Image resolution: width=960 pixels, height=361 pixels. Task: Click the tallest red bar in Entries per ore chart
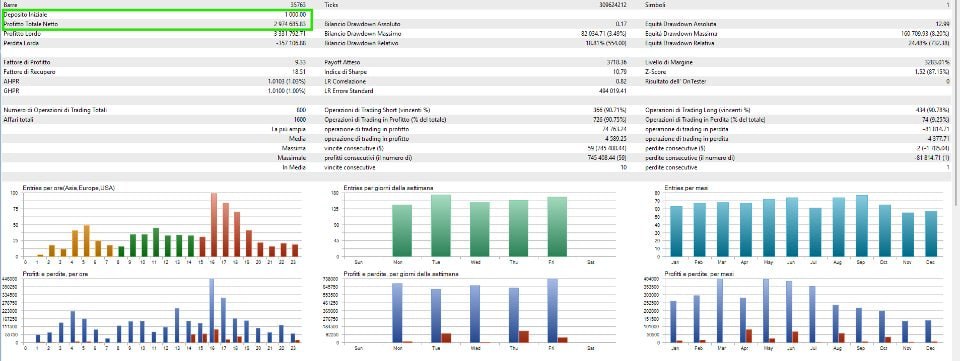coord(214,225)
